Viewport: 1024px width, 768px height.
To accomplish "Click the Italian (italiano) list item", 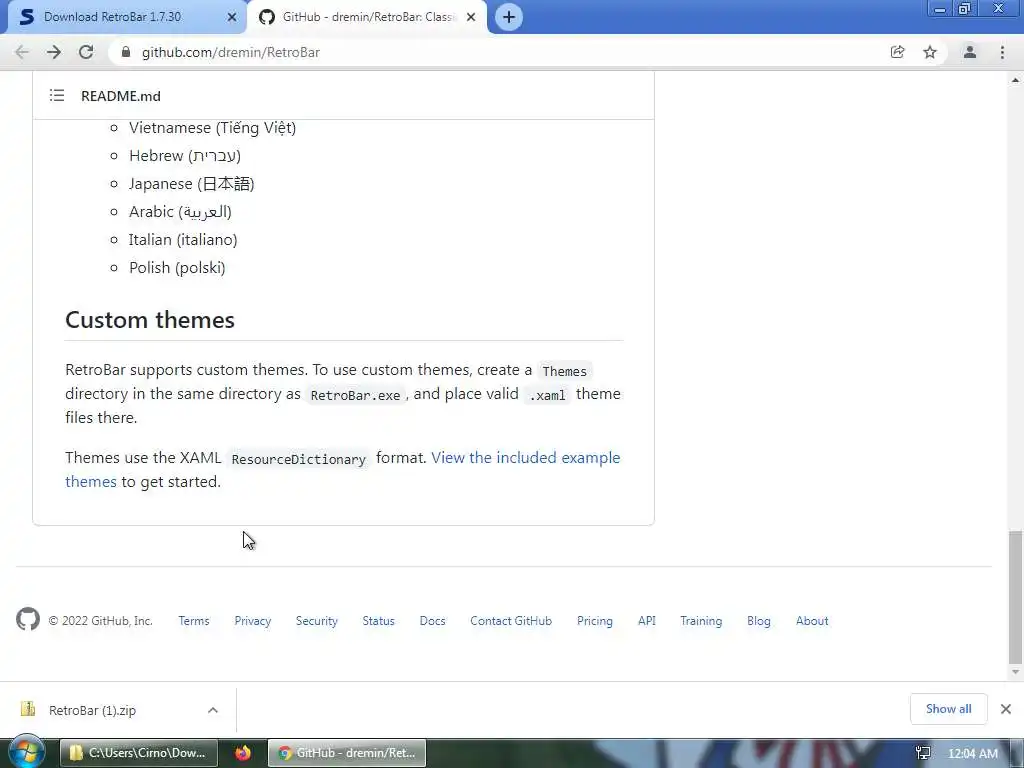I will click(183, 240).
